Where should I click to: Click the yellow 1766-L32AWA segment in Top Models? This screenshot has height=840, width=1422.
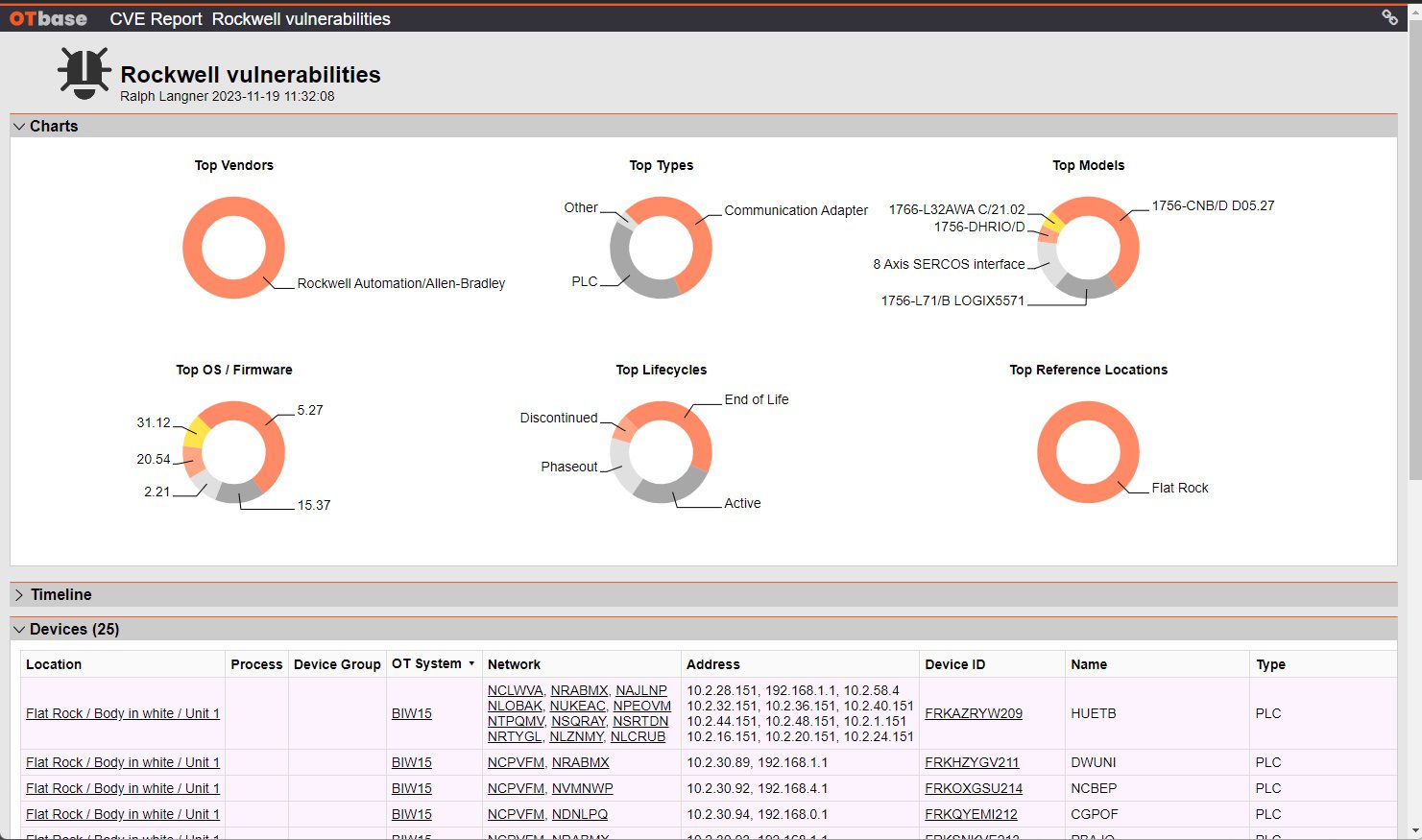tap(1054, 220)
